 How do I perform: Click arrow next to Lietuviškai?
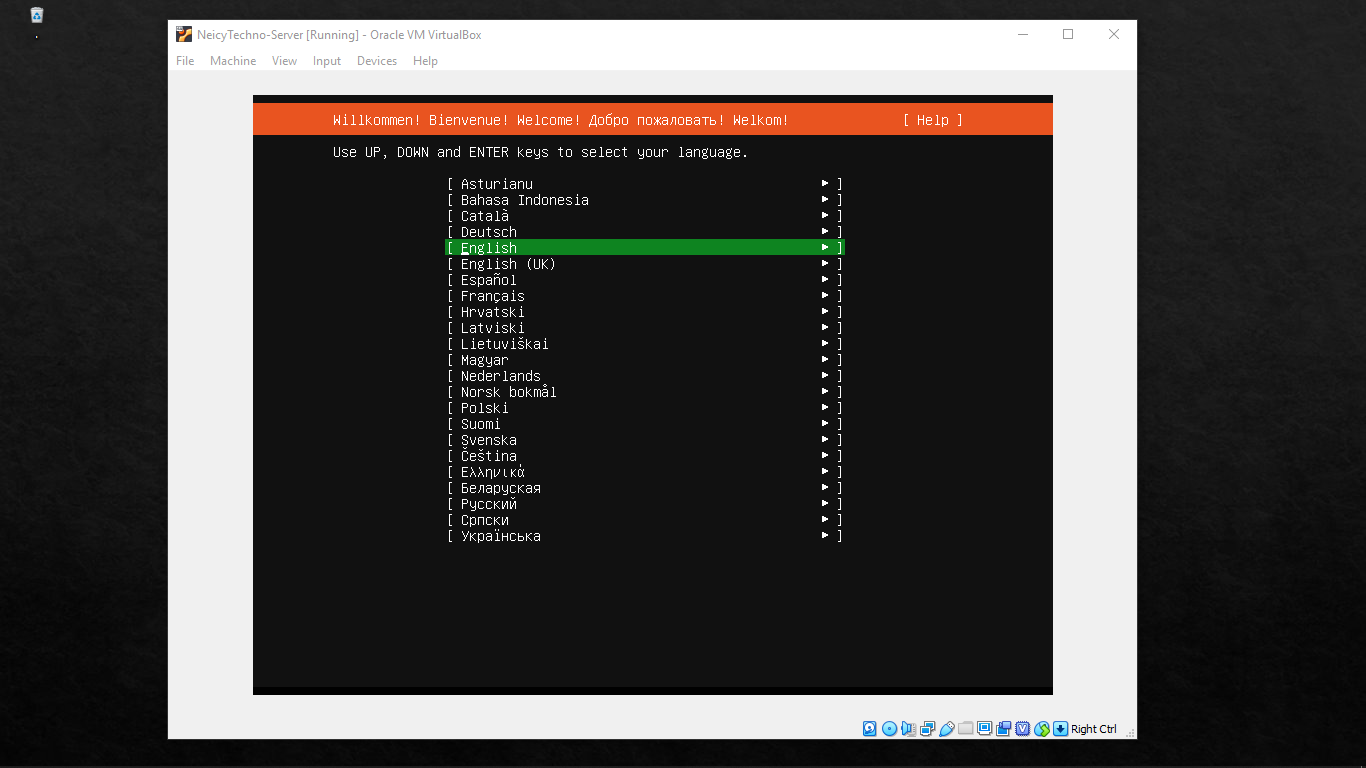825,344
